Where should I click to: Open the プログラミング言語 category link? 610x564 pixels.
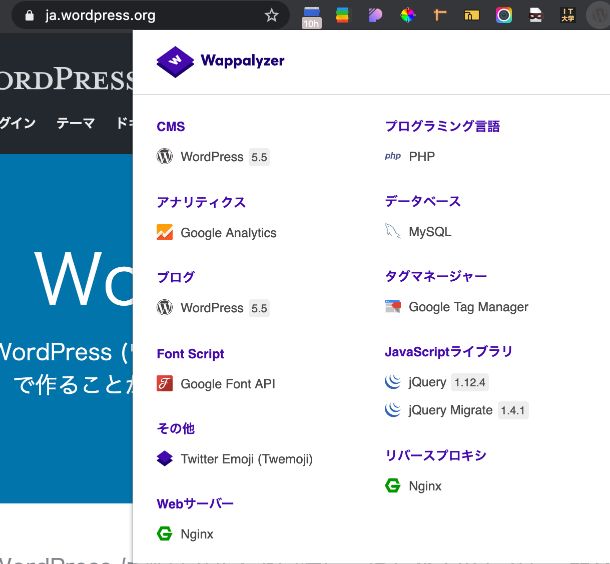tap(442, 126)
